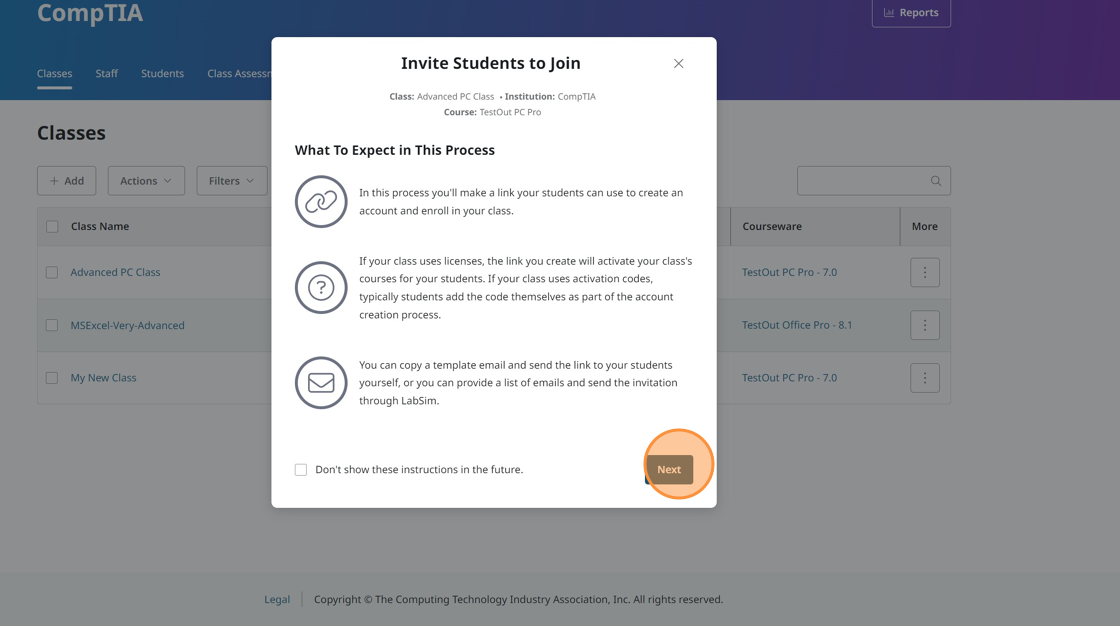Go to the Students tab
This screenshot has width=1120, height=626.
click(x=162, y=74)
